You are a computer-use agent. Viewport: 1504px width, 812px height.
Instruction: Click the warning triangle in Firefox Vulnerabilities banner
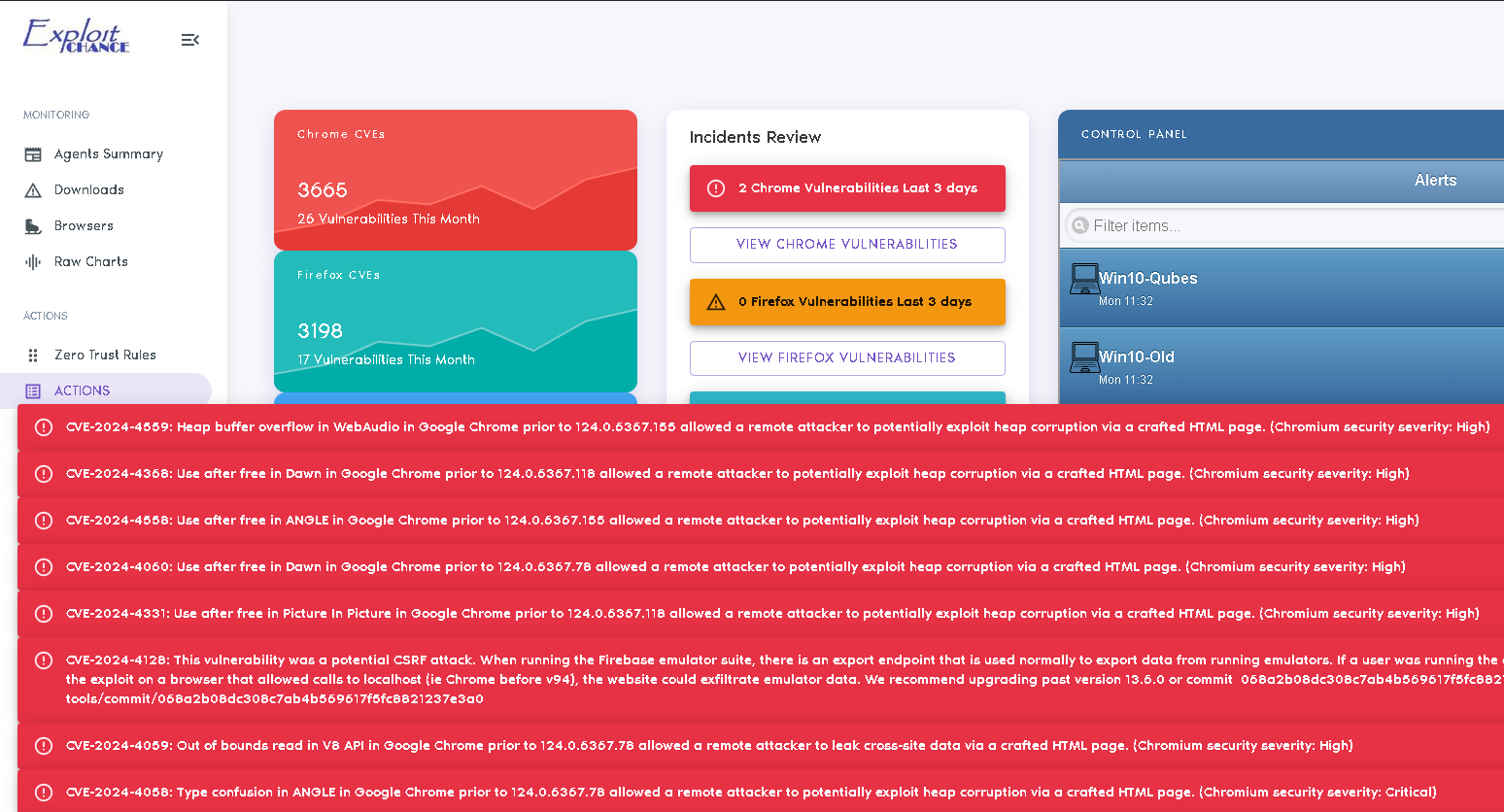[x=716, y=302]
